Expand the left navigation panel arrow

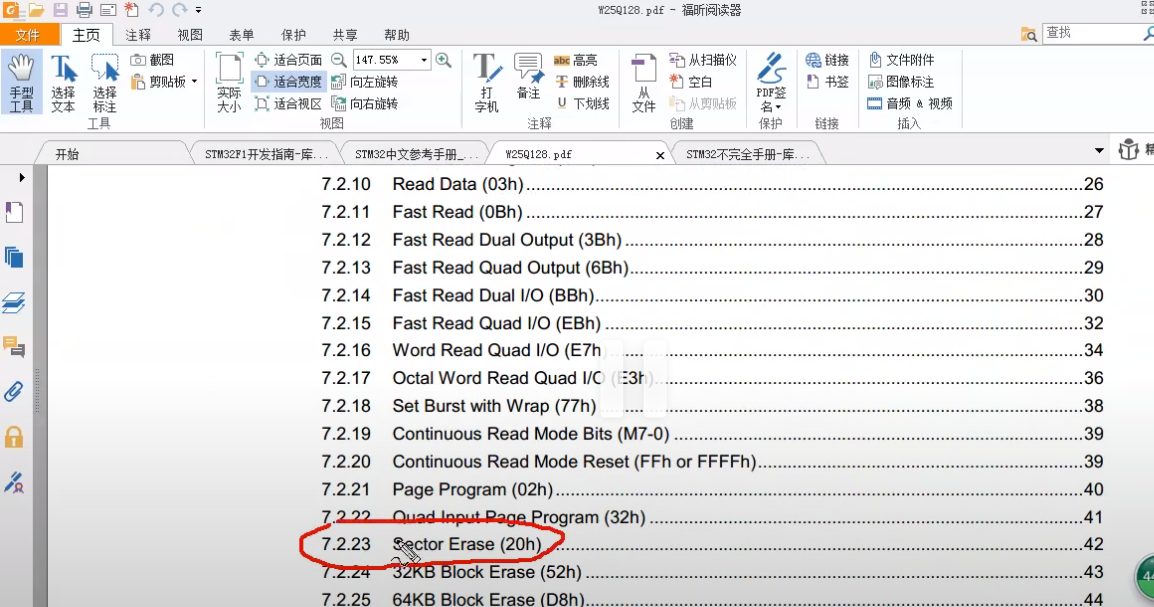[21, 177]
